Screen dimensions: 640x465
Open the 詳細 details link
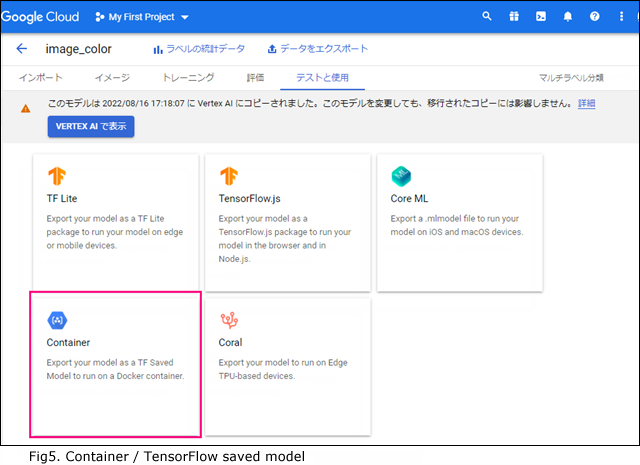click(x=587, y=103)
